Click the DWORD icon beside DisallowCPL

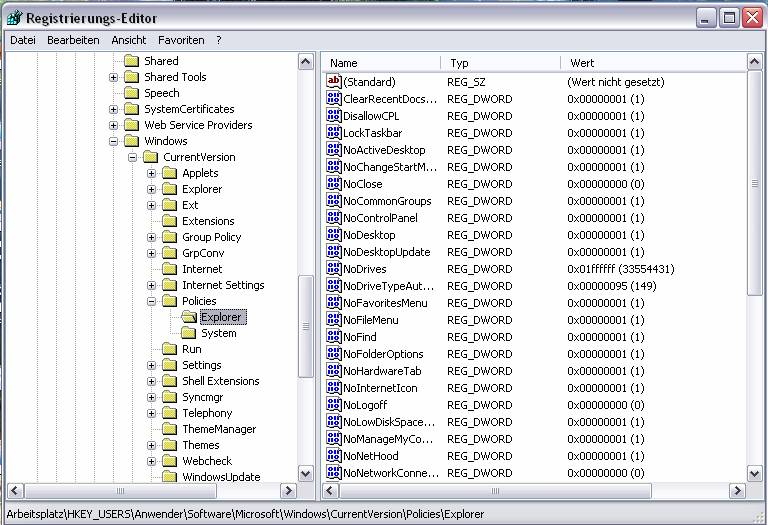334,115
